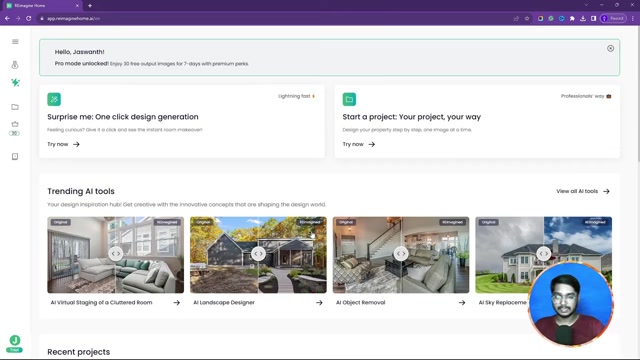Click arrow next to AI Virtual Staging label
This screenshot has width=640, height=360.
click(176, 302)
